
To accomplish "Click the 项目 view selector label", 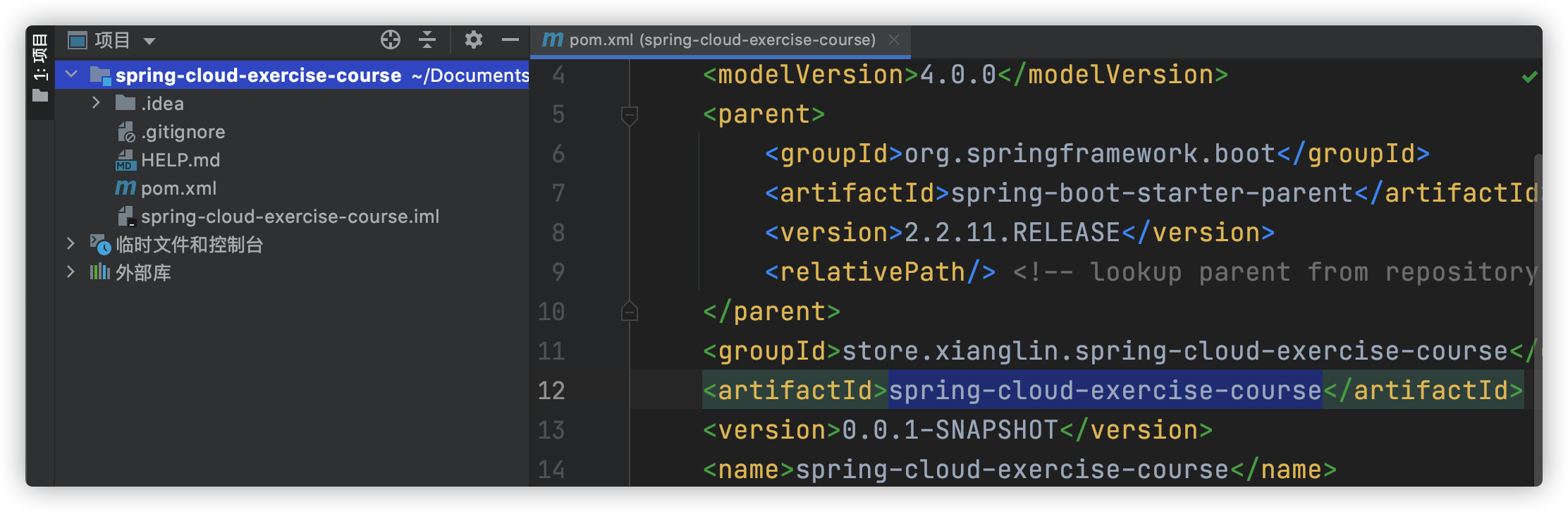I will point(113,40).
